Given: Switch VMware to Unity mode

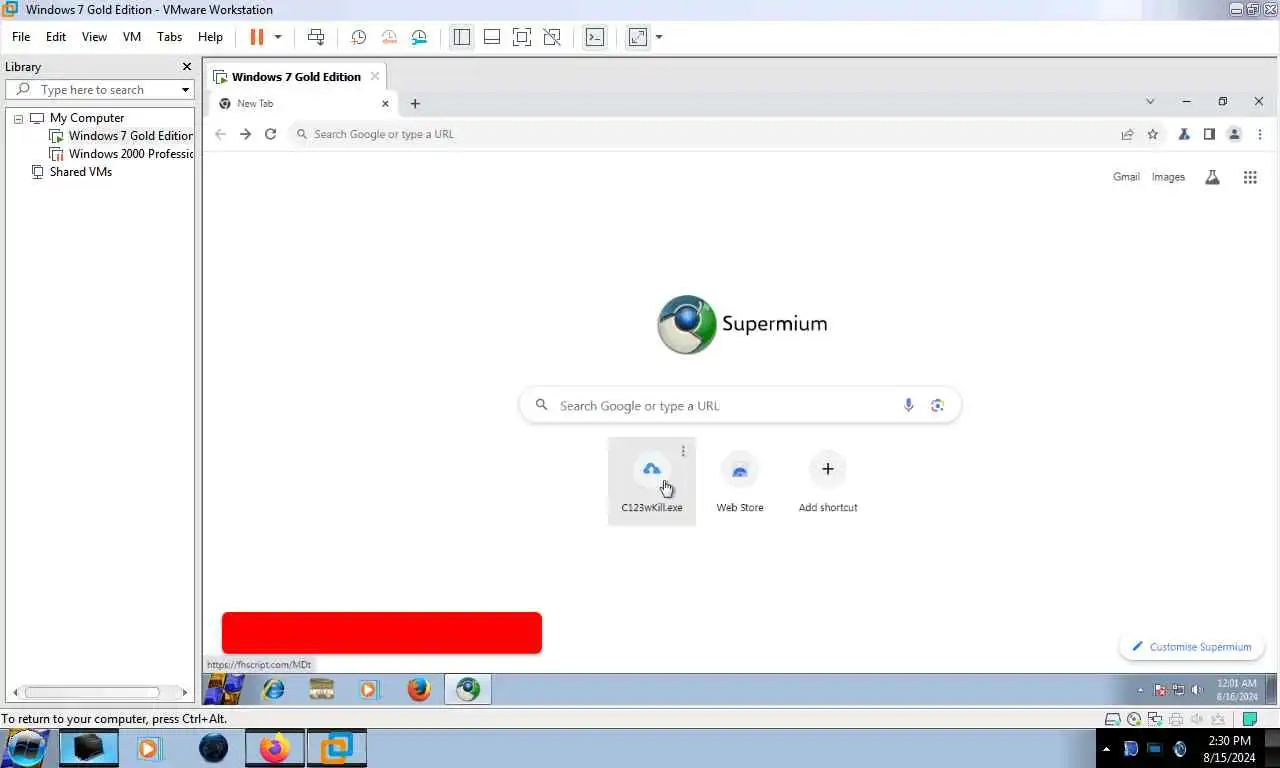Looking at the screenshot, I should pos(552,37).
